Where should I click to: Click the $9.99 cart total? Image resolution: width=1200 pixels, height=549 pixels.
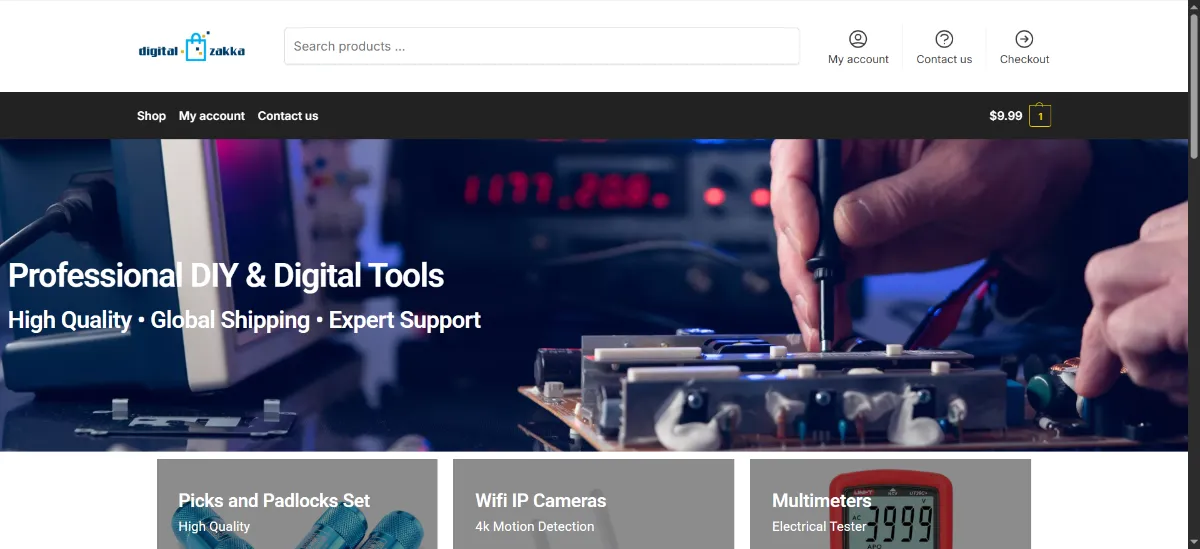(1006, 116)
